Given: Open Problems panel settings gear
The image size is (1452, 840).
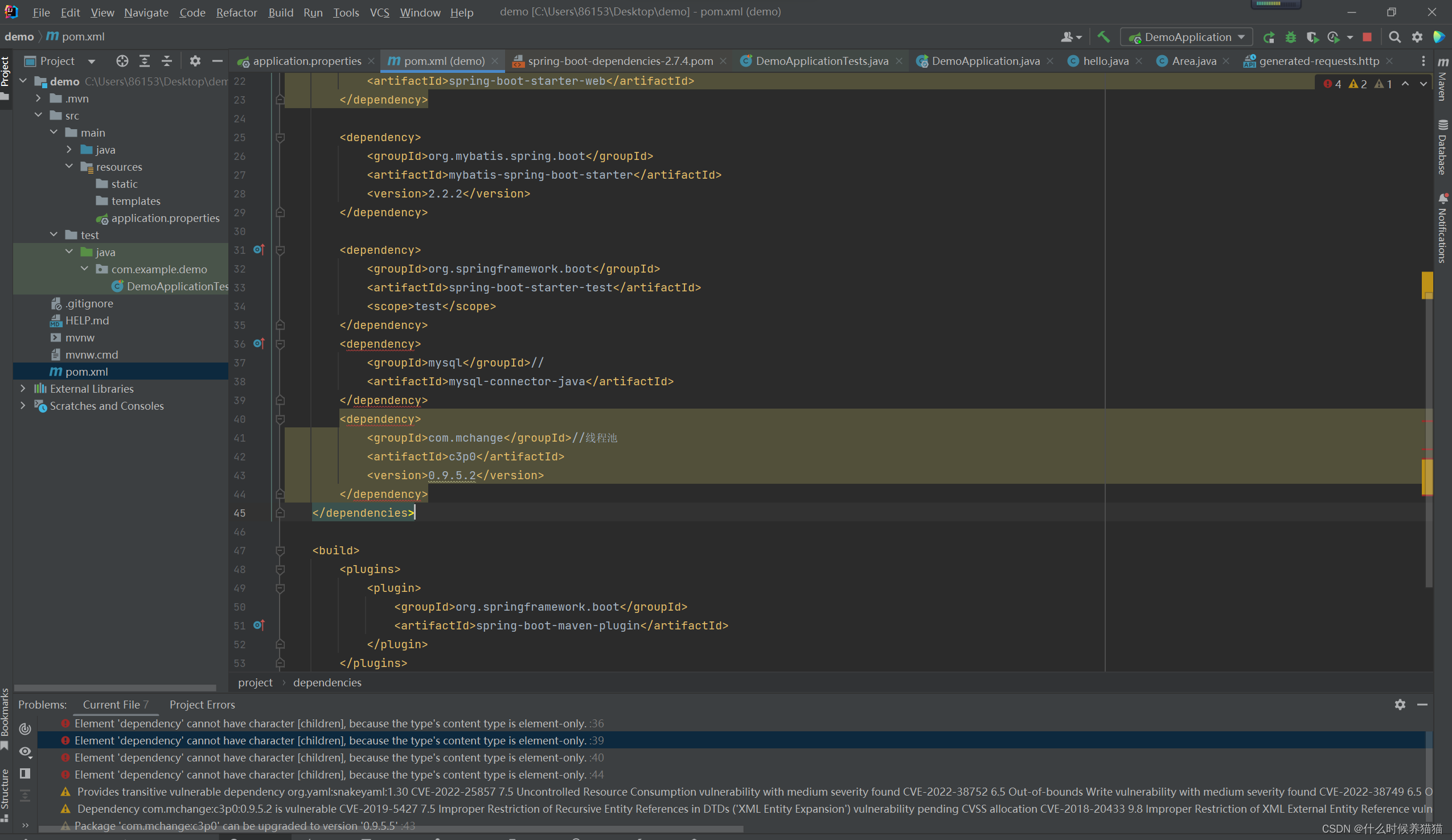Looking at the screenshot, I should tap(1400, 704).
